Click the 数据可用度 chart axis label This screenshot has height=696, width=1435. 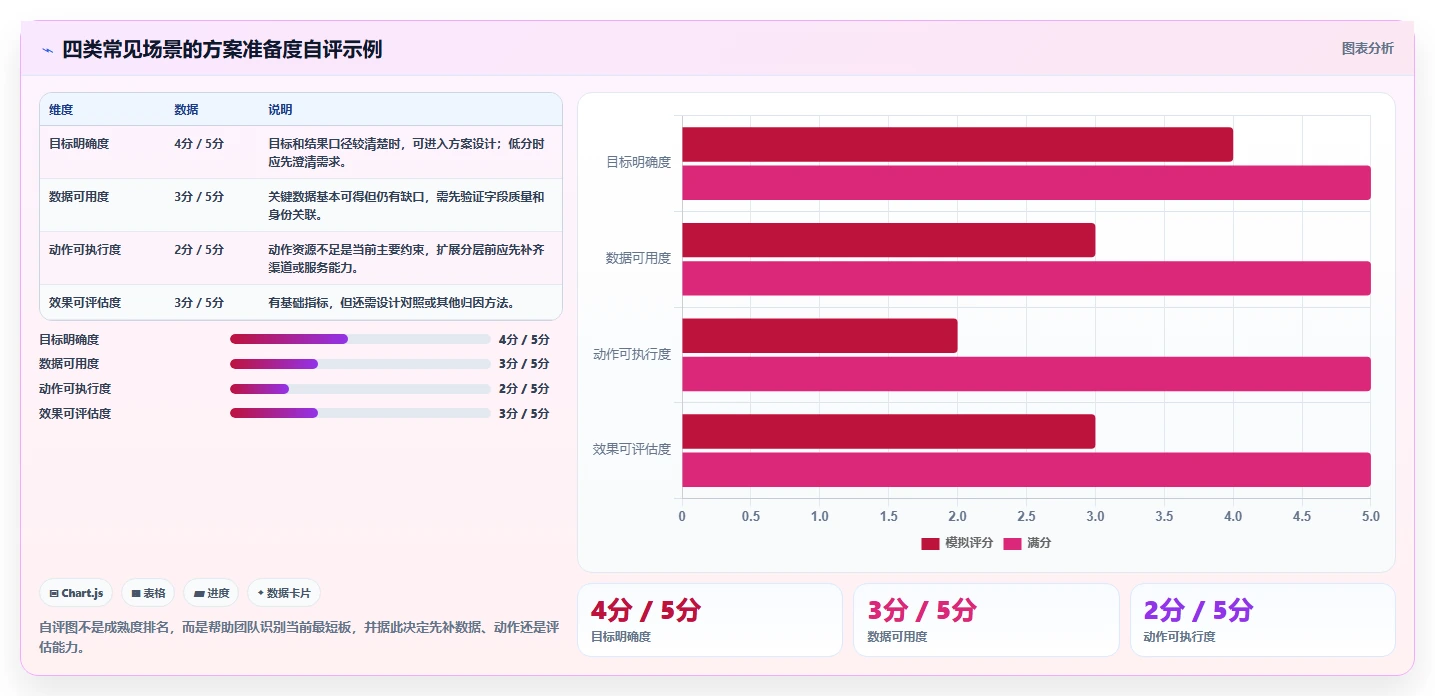pos(638,258)
